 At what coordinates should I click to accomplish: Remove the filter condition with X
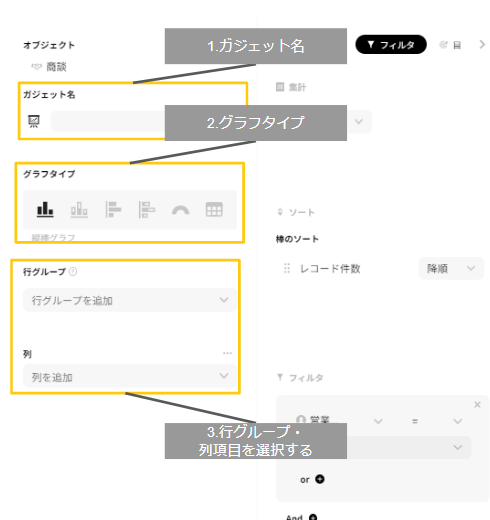[x=477, y=404]
